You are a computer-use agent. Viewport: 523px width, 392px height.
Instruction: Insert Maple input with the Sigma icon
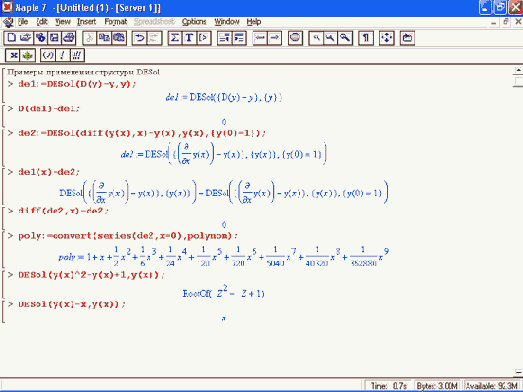pyautogui.click(x=174, y=38)
